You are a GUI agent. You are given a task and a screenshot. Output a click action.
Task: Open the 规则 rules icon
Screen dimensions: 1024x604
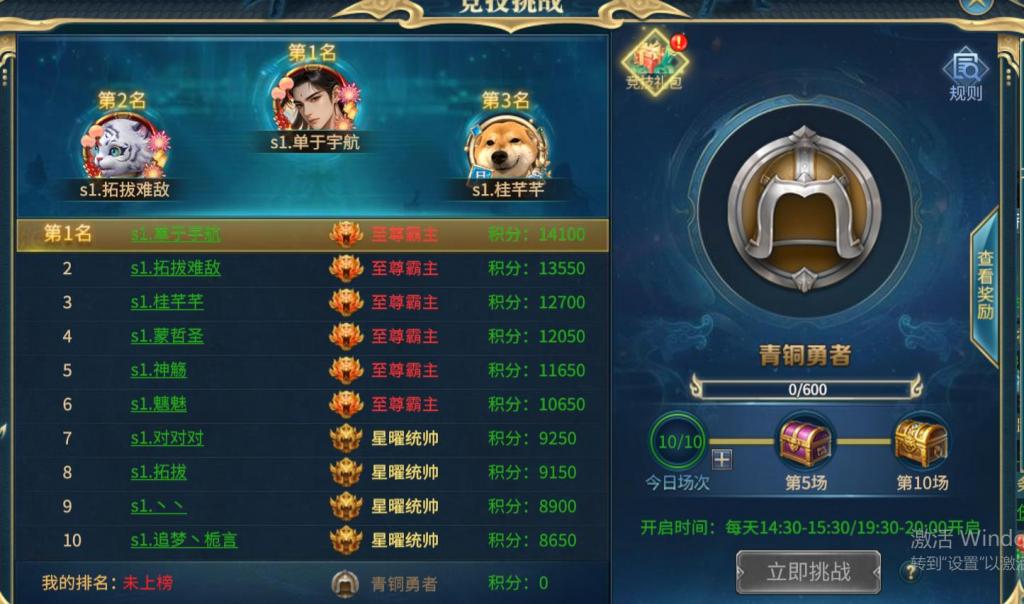tap(965, 74)
